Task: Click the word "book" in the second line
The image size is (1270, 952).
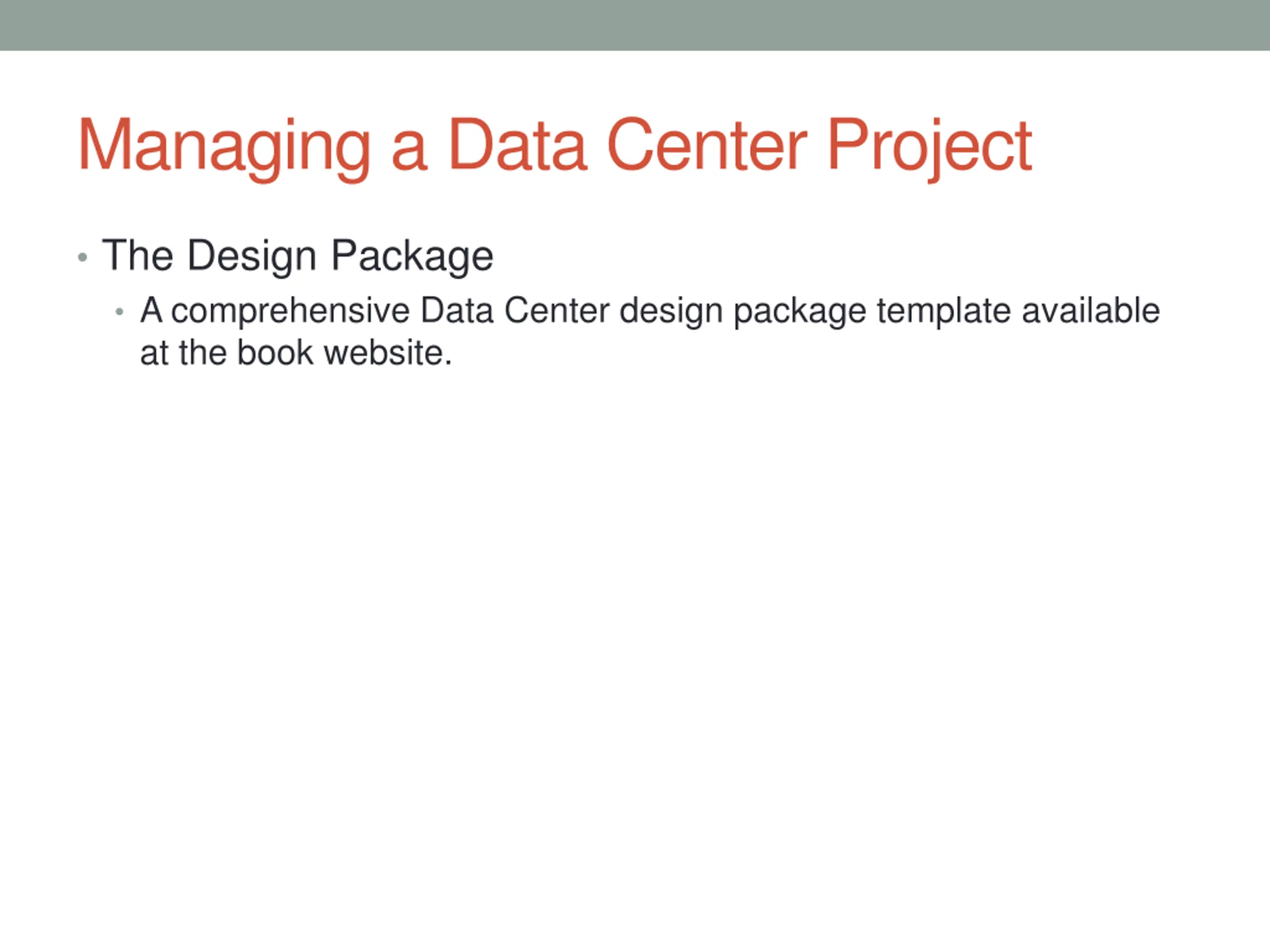Action: (x=275, y=353)
